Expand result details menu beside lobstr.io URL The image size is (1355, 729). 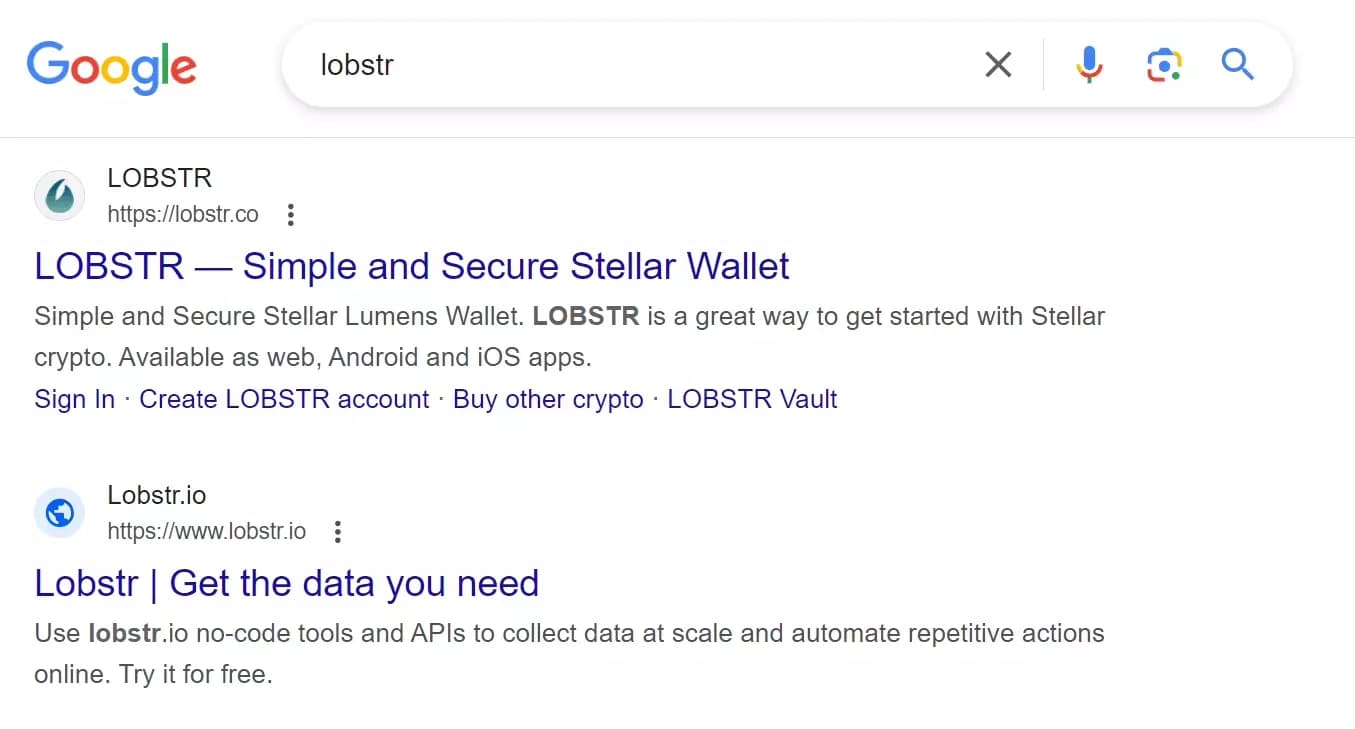(337, 531)
